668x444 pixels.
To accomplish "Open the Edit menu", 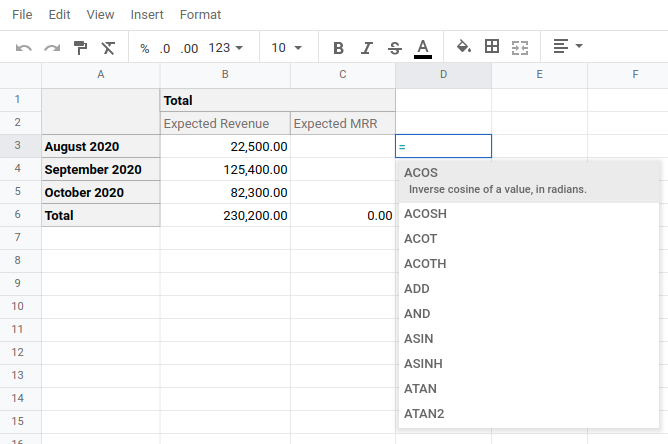I will click(x=59, y=14).
